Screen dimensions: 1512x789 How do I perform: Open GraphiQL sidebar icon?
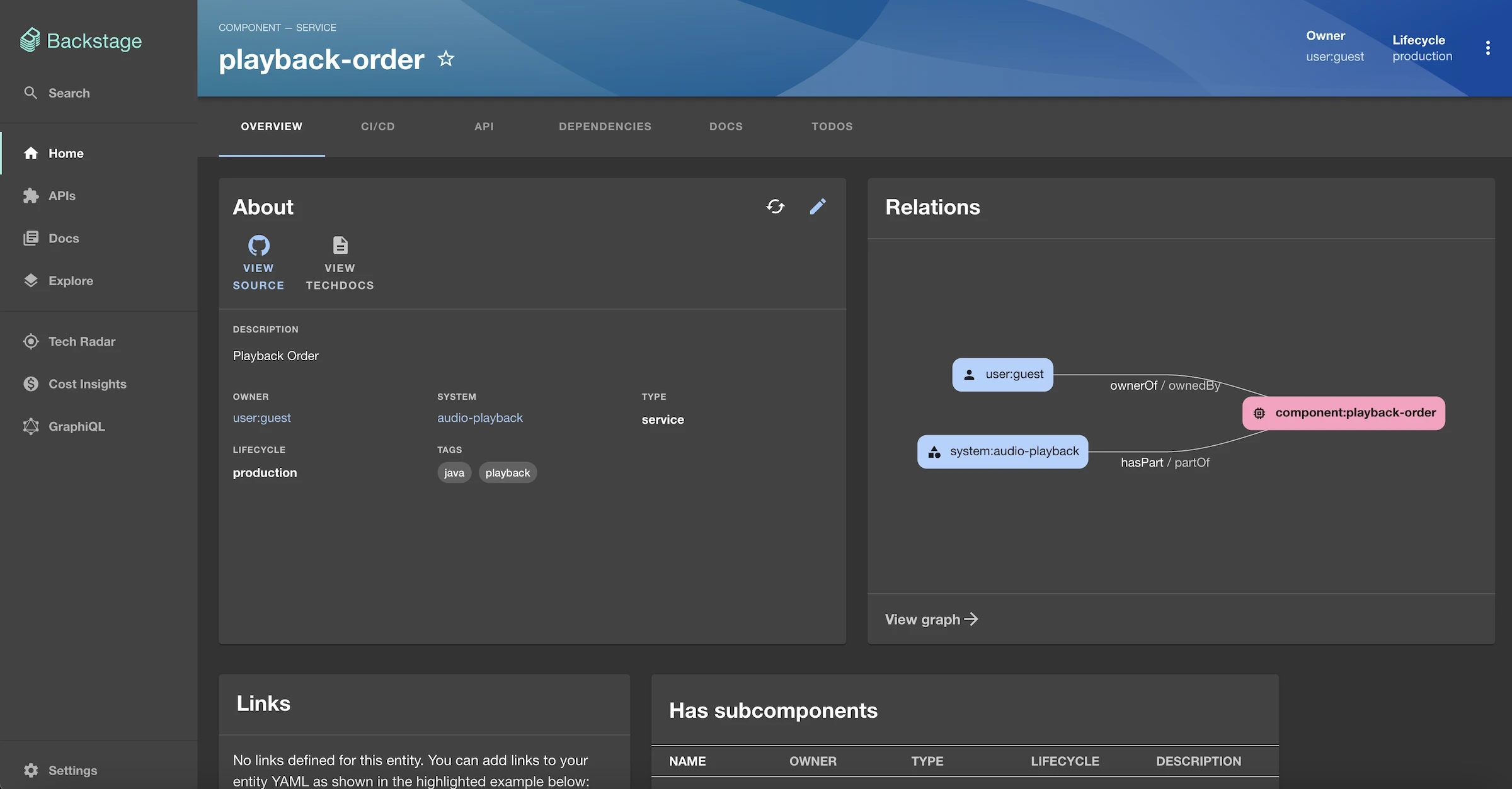tap(30, 426)
